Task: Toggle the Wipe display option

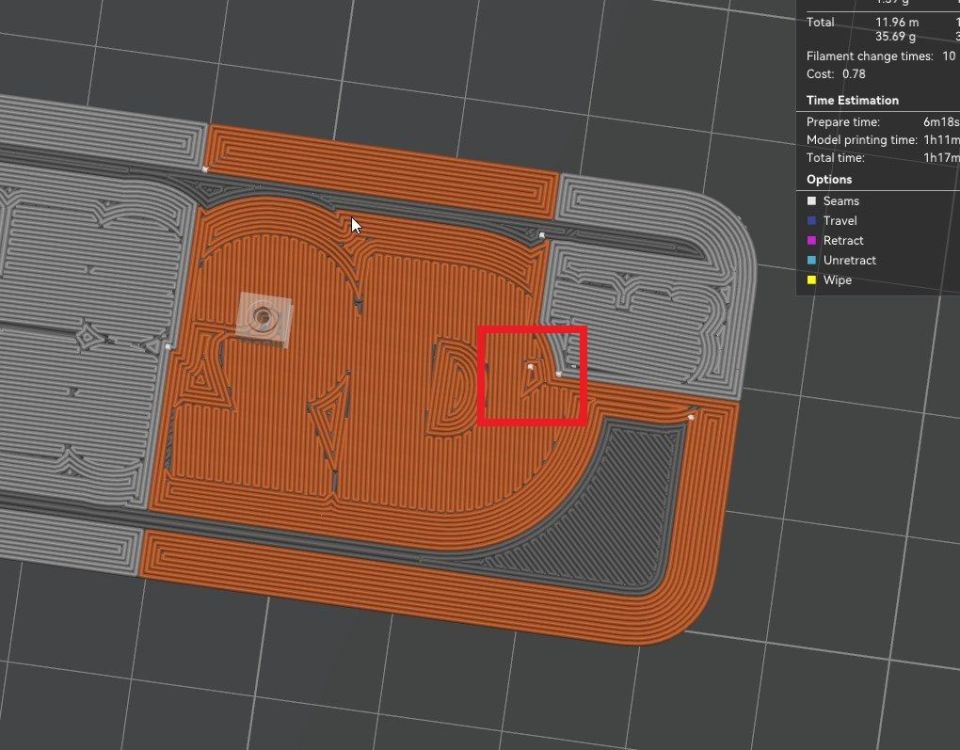Action: [x=812, y=280]
